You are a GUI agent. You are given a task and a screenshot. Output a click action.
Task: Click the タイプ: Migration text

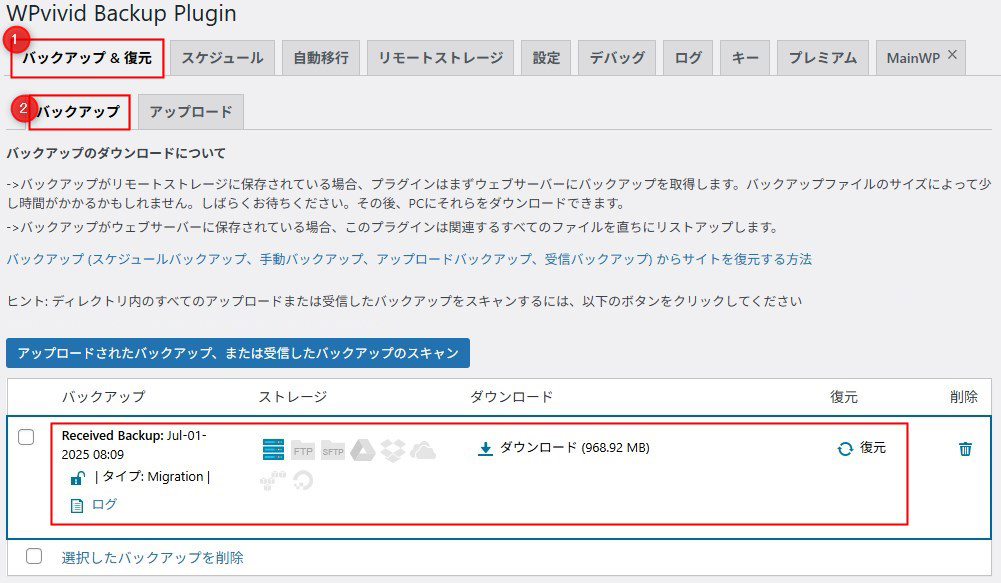click(x=153, y=476)
